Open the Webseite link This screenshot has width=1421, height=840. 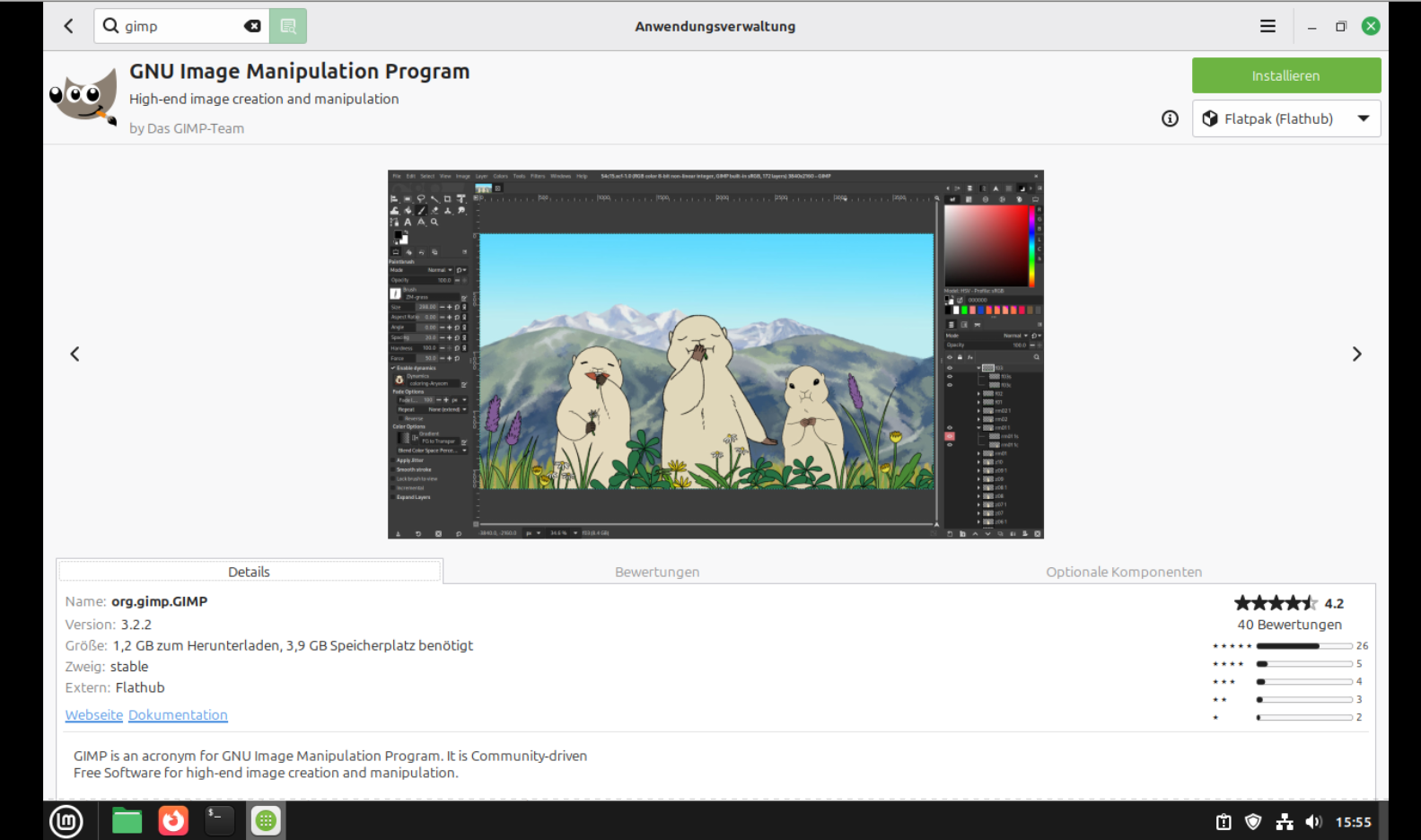[x=93, y=715]
